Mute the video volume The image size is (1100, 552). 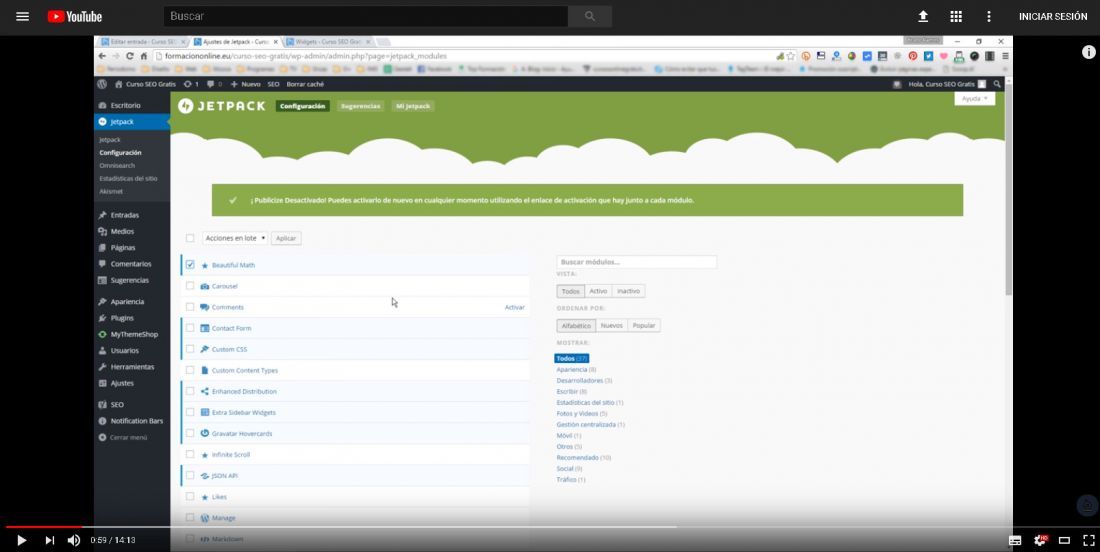click(74, 540)
